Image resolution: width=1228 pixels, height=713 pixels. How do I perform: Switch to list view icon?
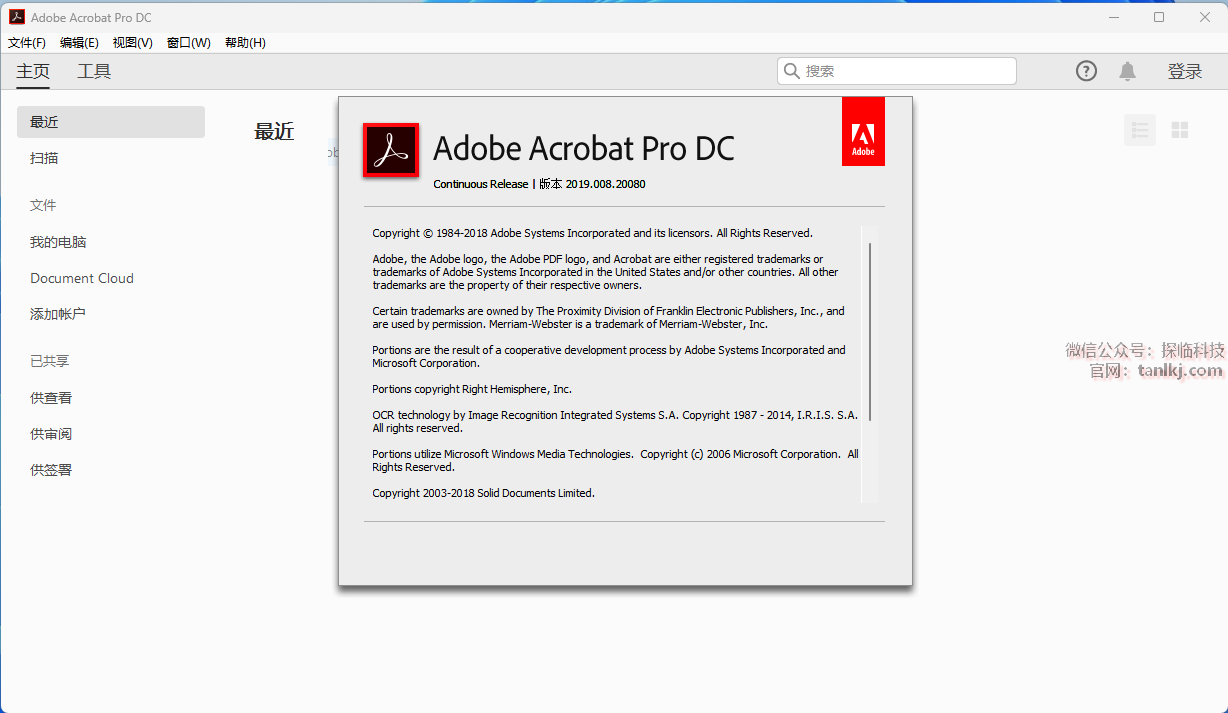click(x=1140, y=130)
